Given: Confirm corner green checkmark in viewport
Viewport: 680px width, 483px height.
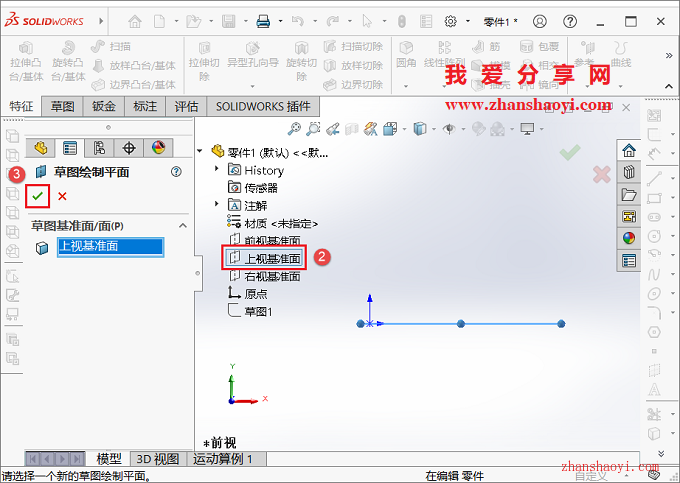Looking at the screenshot, I should click(x=569, y=152).
